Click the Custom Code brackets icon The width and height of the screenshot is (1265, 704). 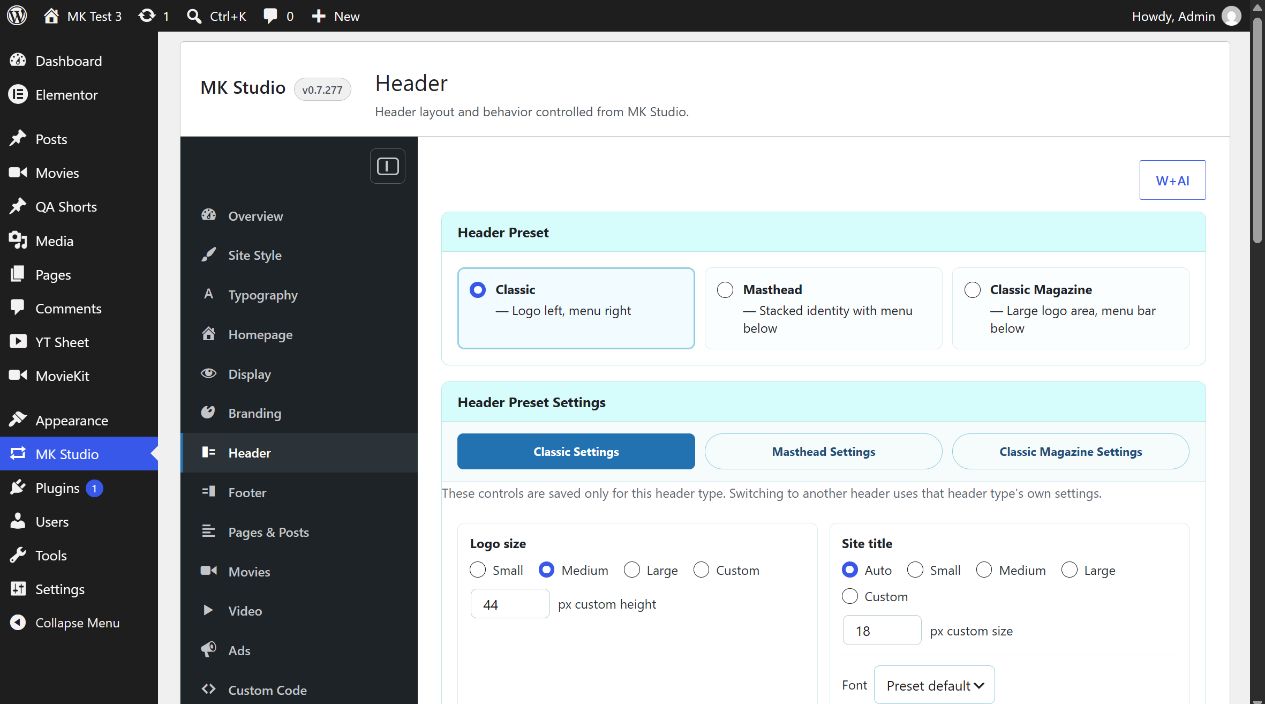pos(209,690)
